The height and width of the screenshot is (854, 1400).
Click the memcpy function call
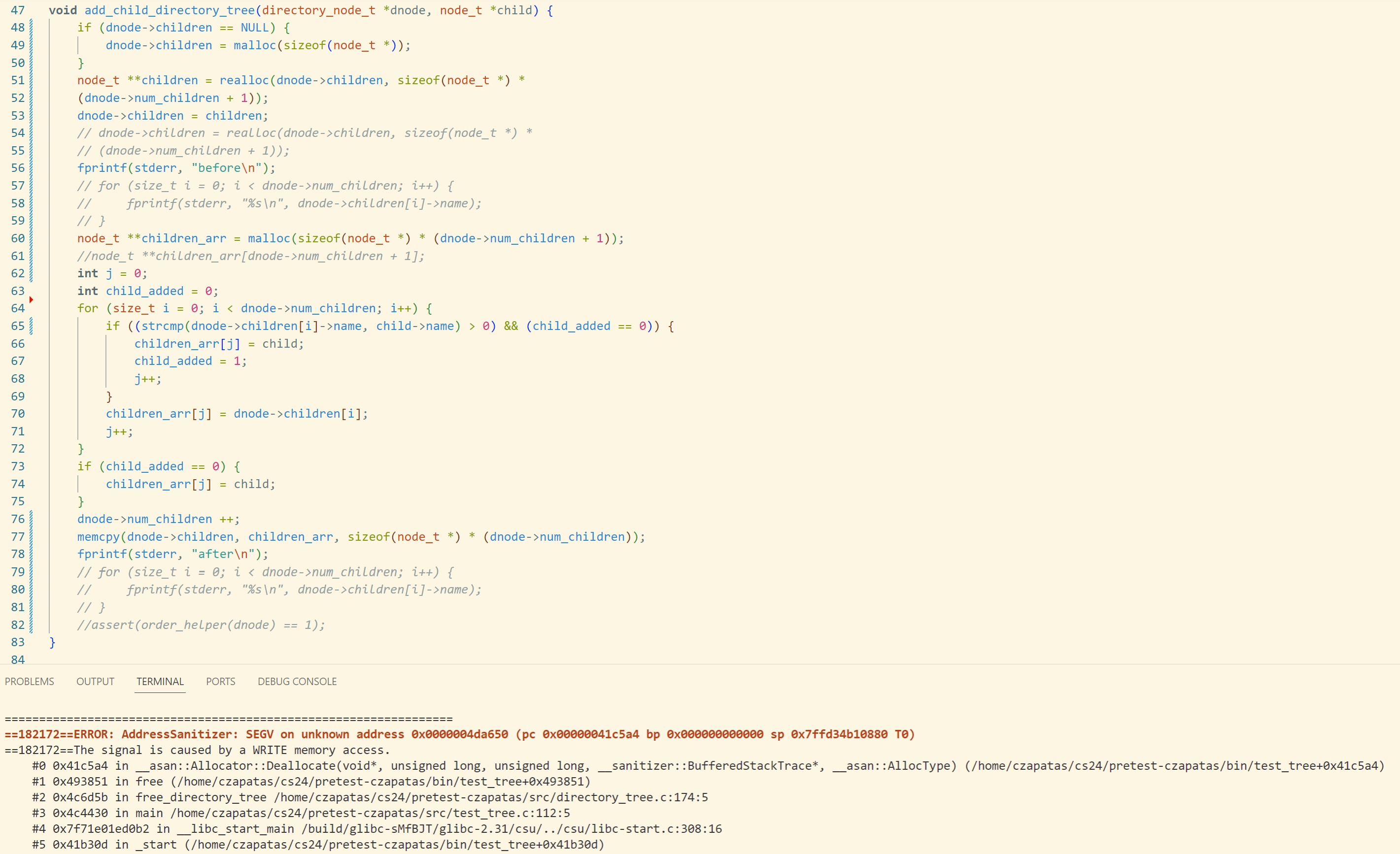(99, 537)
